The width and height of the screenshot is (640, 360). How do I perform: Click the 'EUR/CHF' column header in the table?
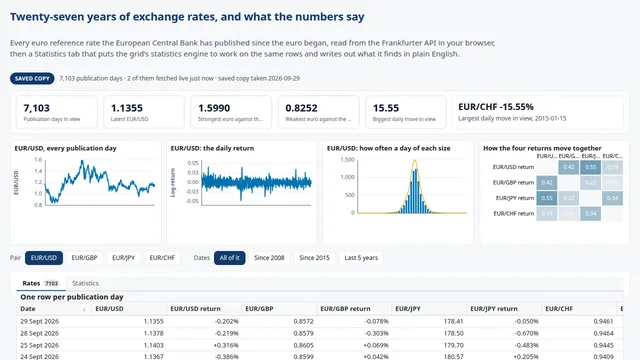pyautogui.click(x=579, y=309)
